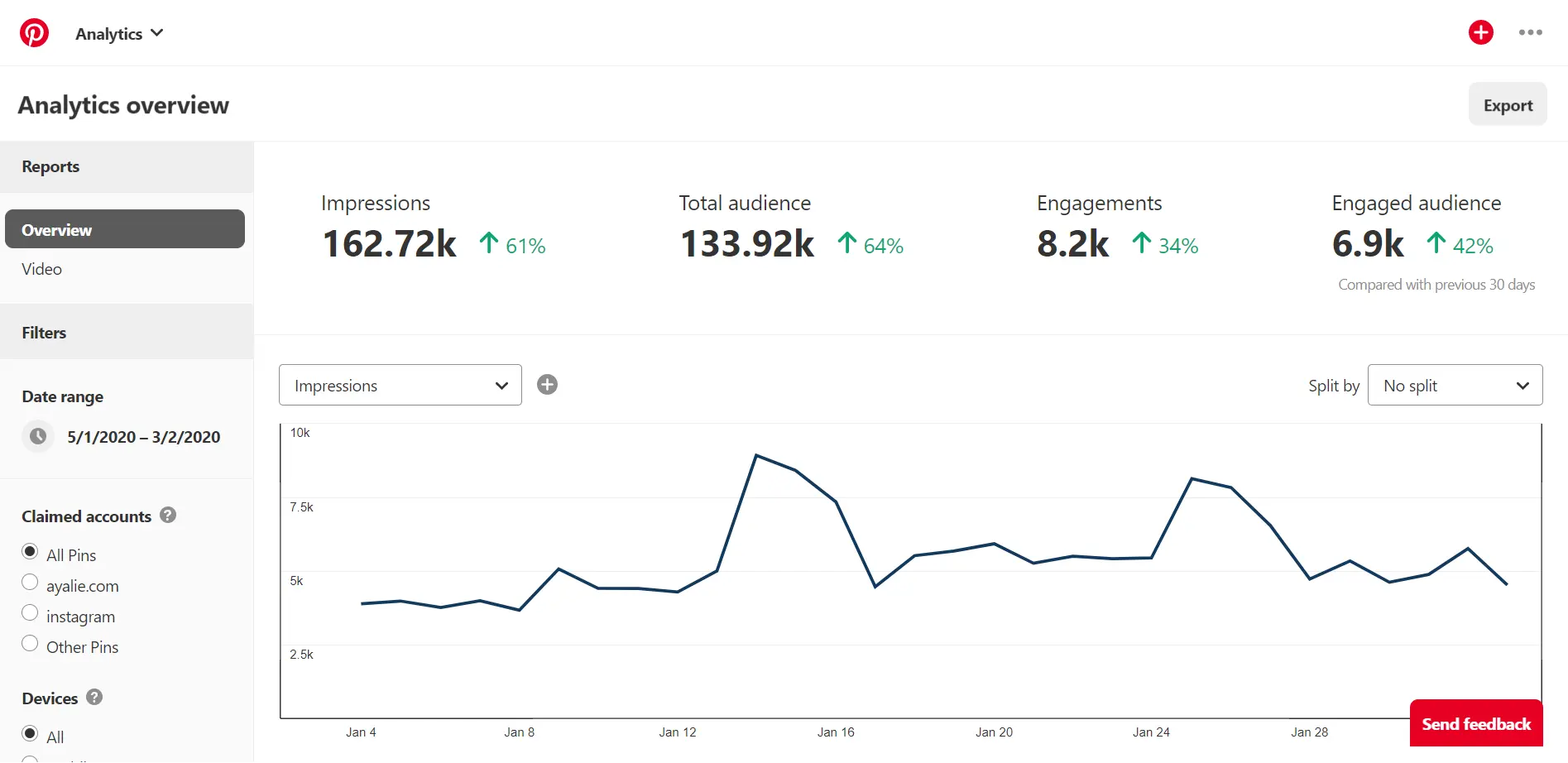This screenshot has height=763, width=1568.
Task: Click the Export button
Action: click(1507, 105)
